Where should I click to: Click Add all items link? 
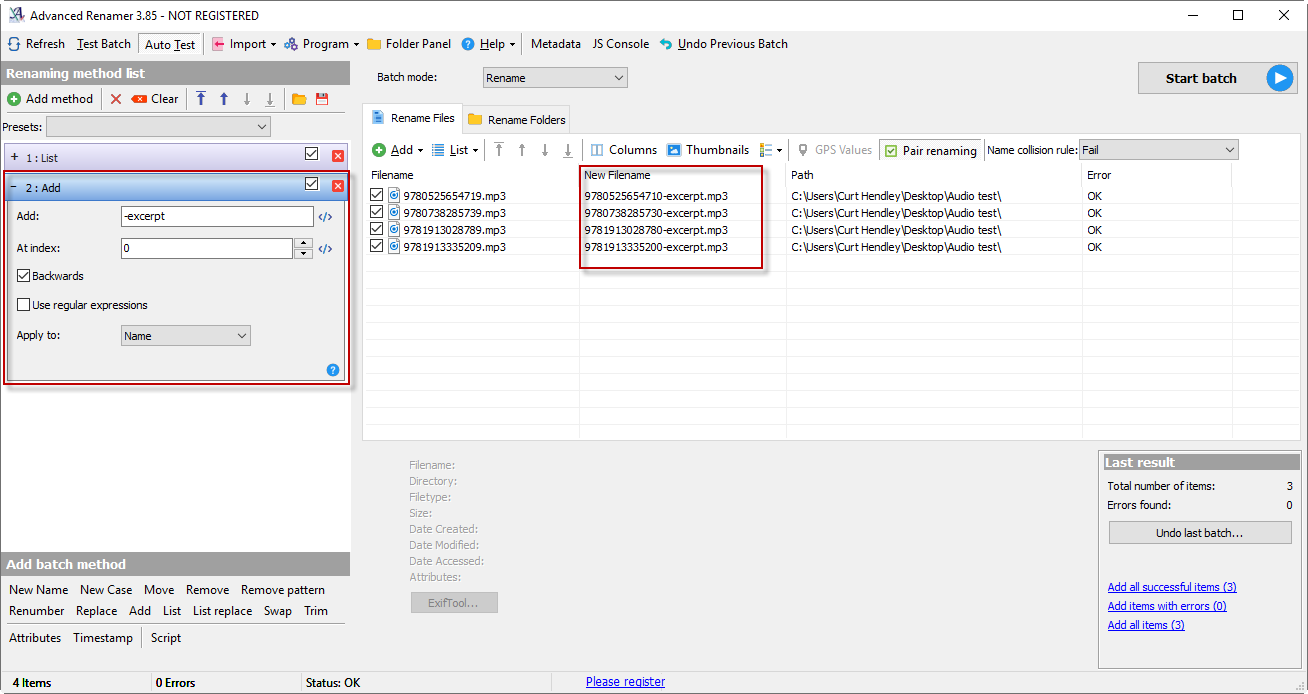tap(1146, 625)
